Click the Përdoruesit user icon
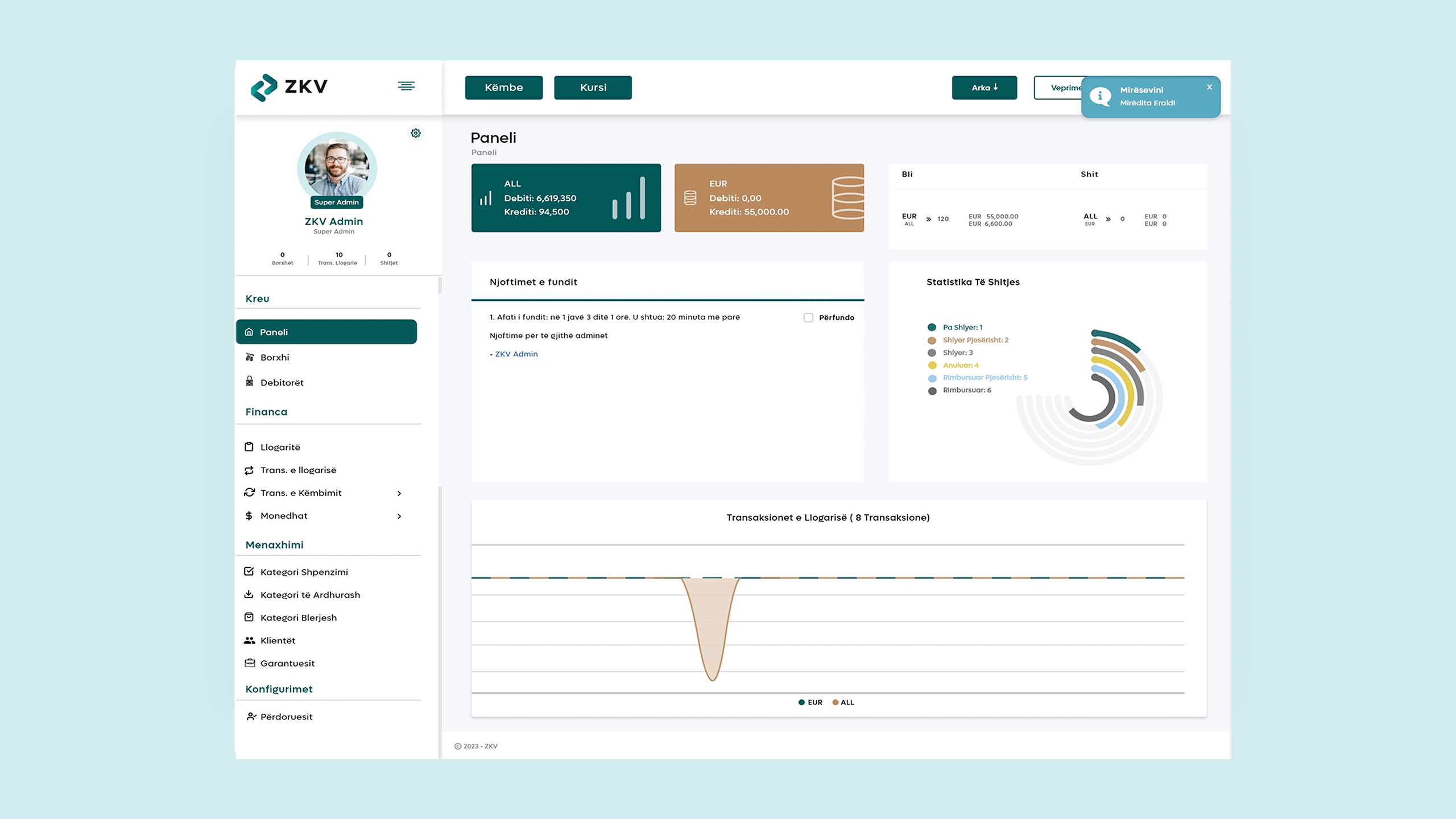 pyautogui.click(x=250, y=717)
